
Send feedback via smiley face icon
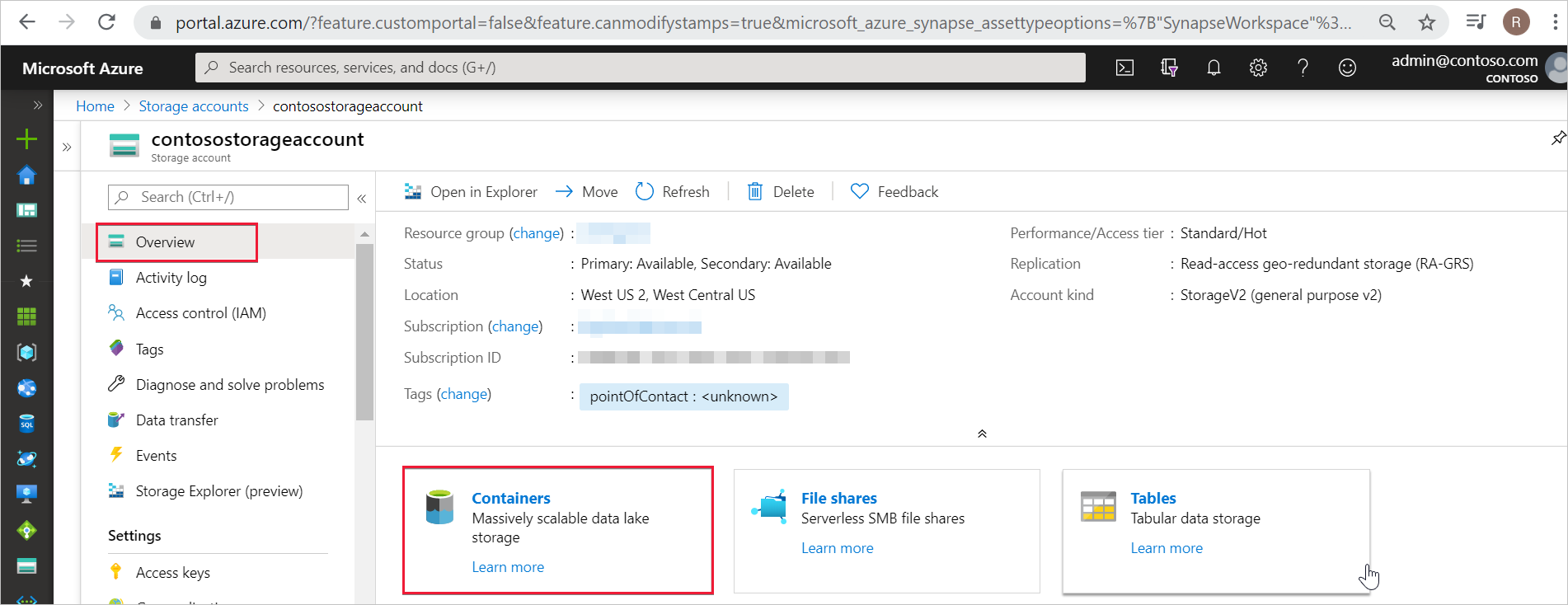point(1347,68)
